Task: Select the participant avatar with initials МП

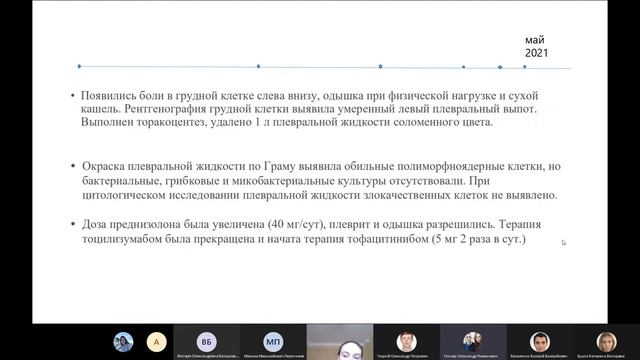Action: (273, 342)
